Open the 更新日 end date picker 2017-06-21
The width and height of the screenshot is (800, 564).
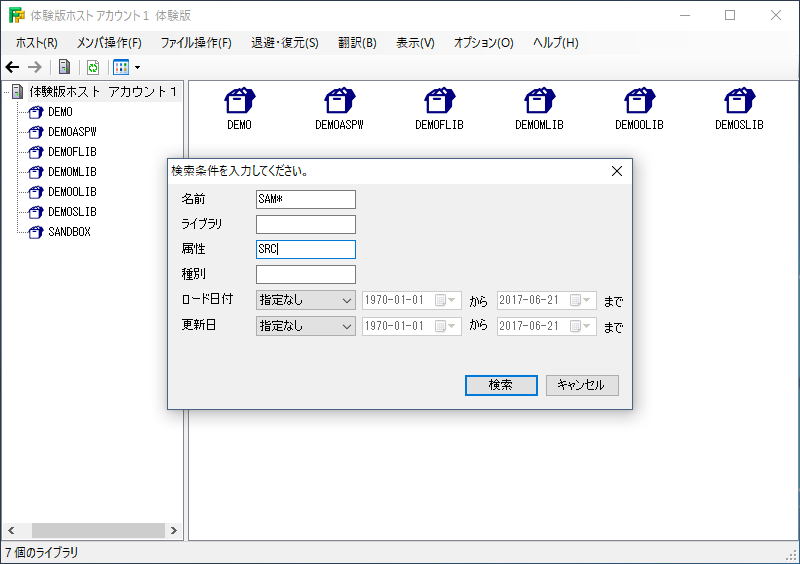point(546,326)
